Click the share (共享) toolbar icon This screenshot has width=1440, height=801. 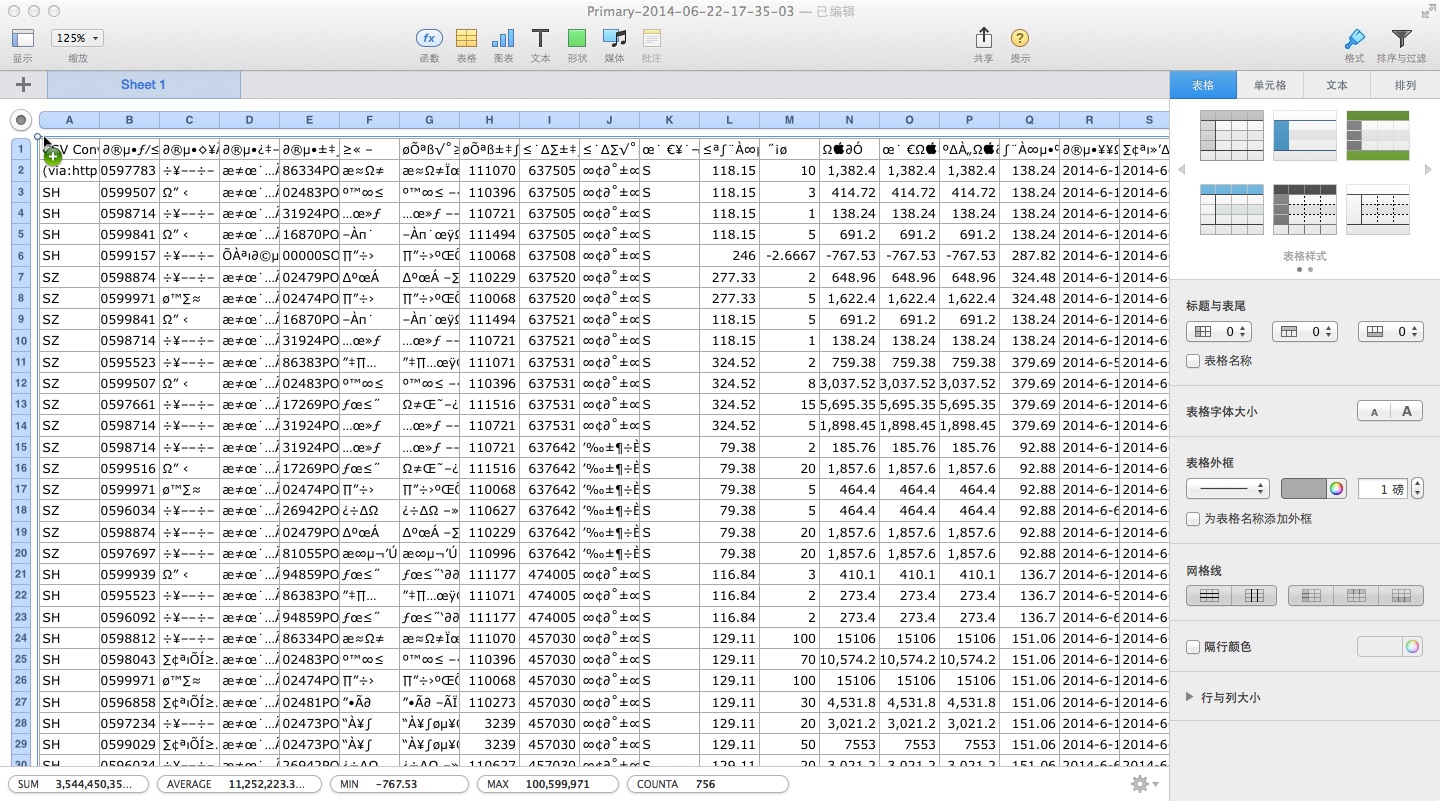click(x=983, y=39)
